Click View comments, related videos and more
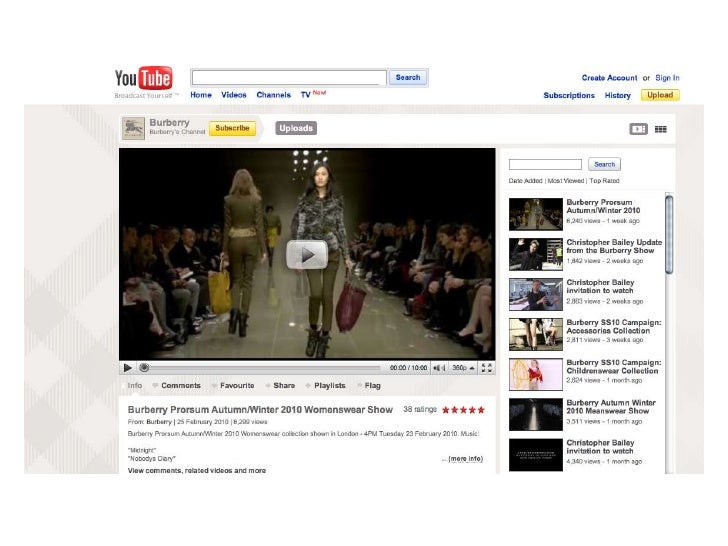Viewport: 728px width, 546px height. point(197,470)
